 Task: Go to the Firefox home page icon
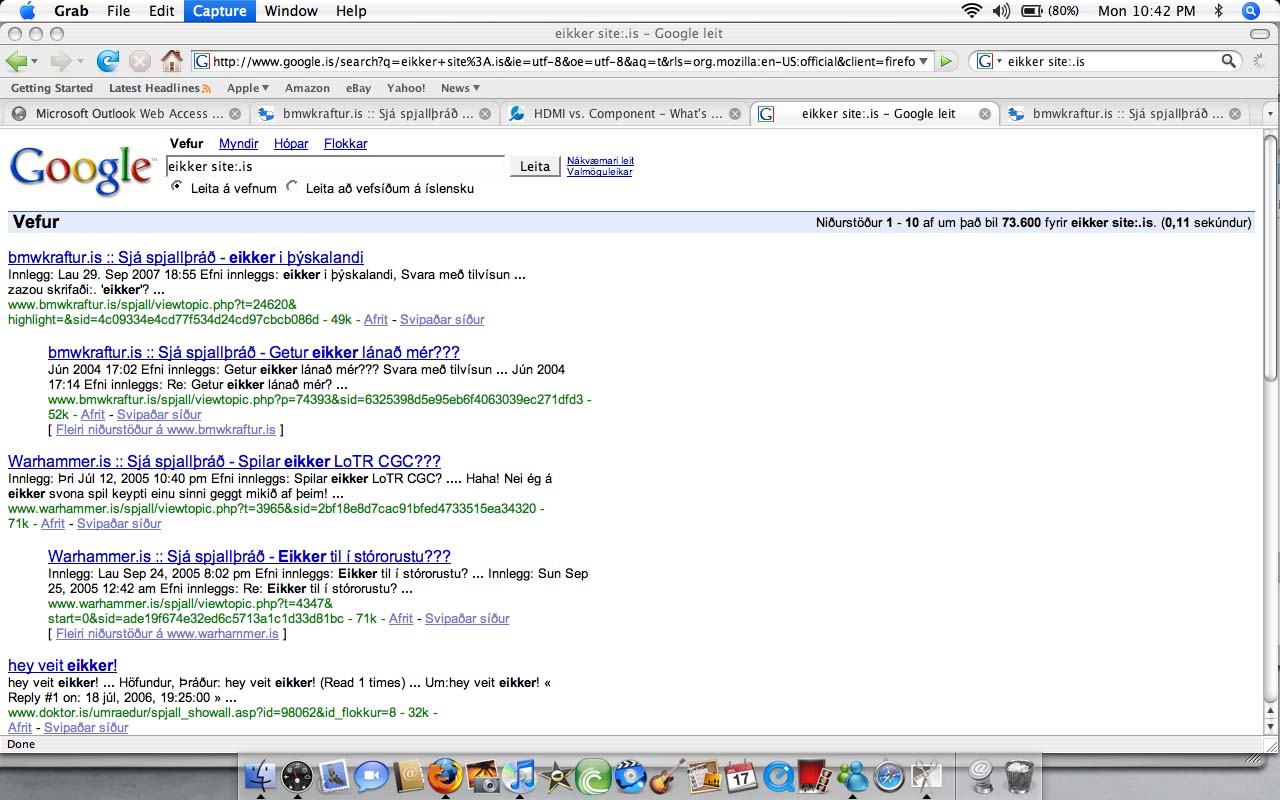click(172, 61)
